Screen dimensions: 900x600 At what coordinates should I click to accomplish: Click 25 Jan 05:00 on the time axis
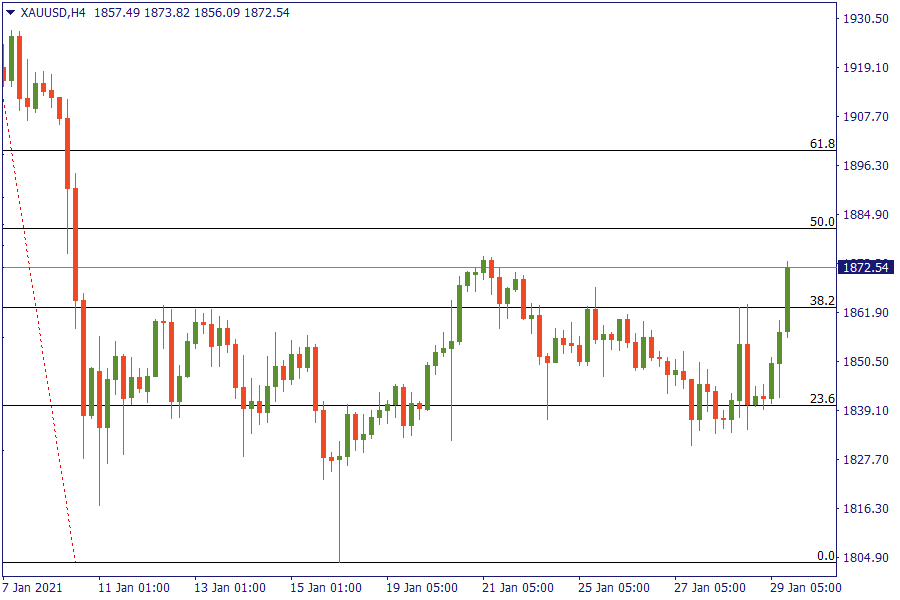tap(613, 587)
